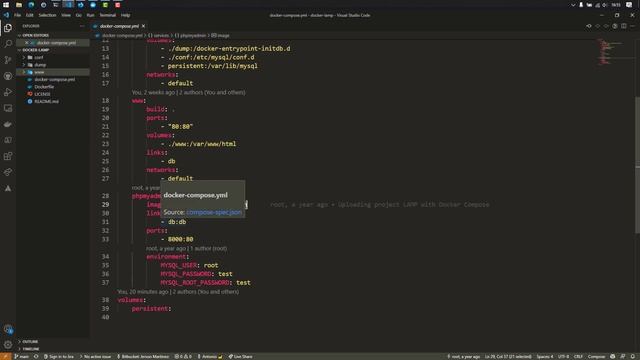Open the Search view in activity bar
The width and height of the screenshot is (640, 360).
click(8, 44)
